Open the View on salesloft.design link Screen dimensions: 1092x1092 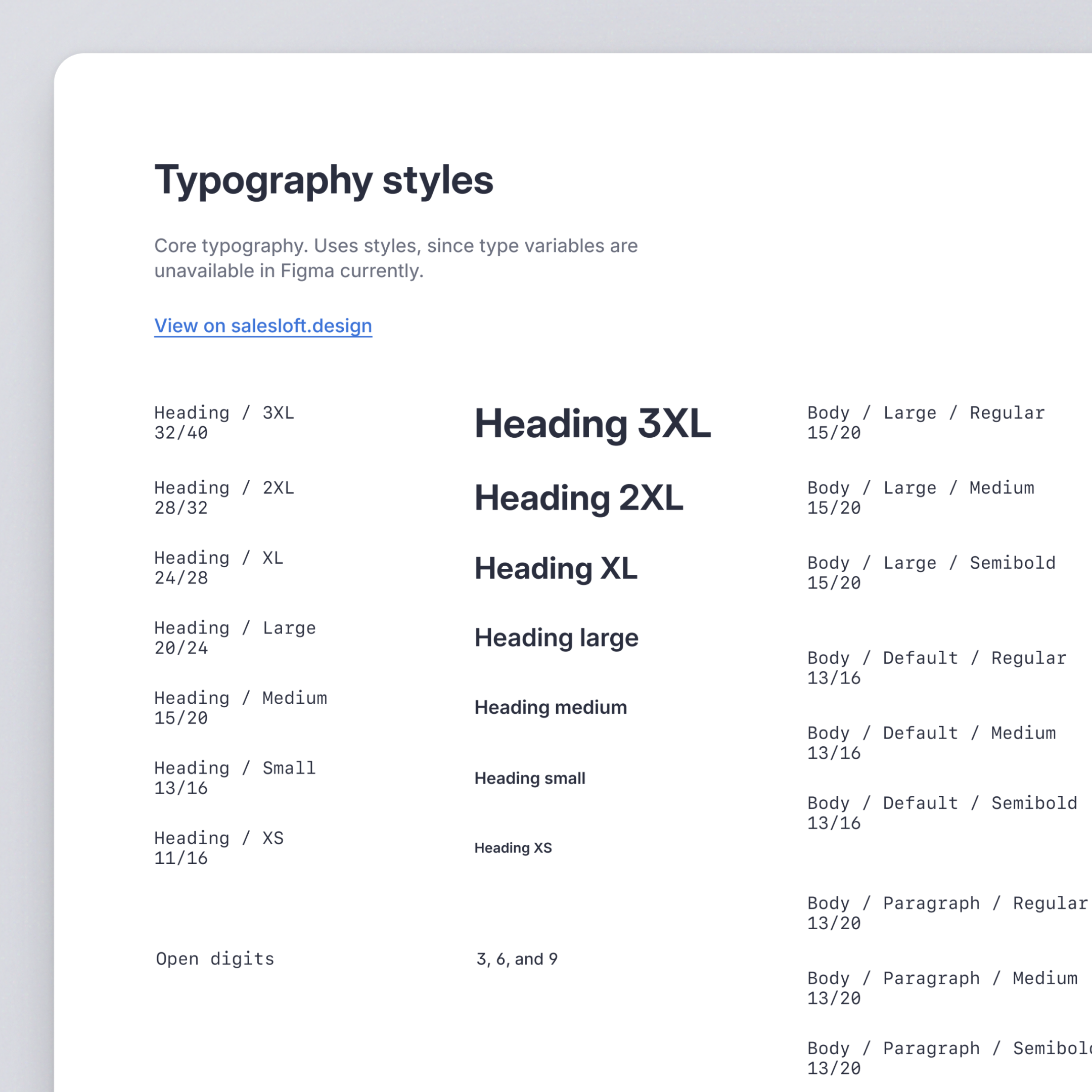point(263,326)
